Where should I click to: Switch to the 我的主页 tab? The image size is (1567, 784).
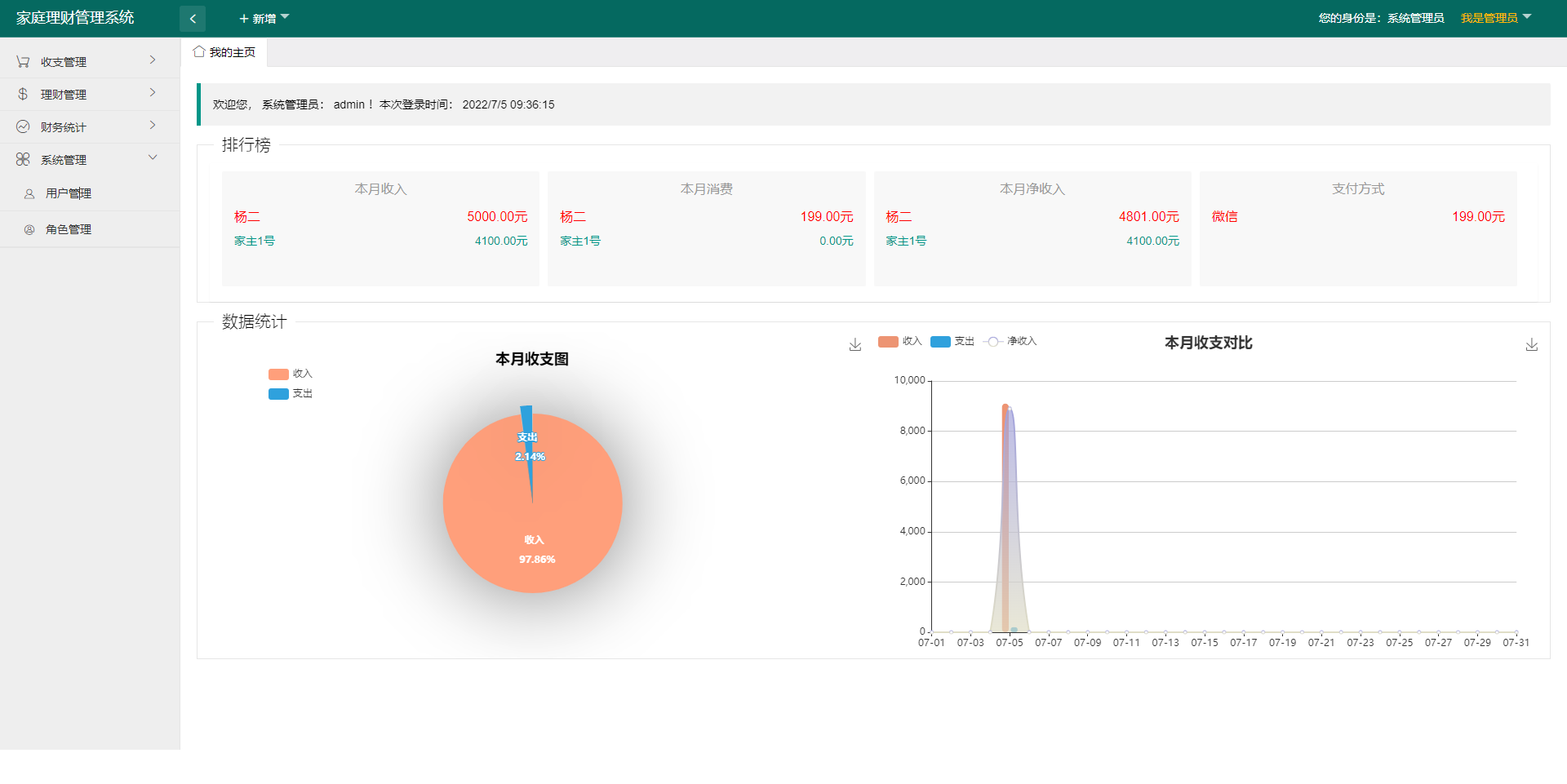225,52
